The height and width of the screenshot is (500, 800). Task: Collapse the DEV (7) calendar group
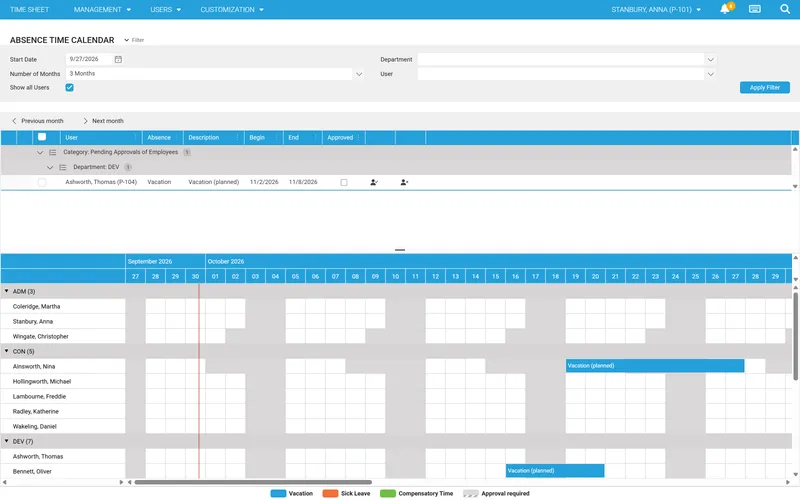pos(7,441)
